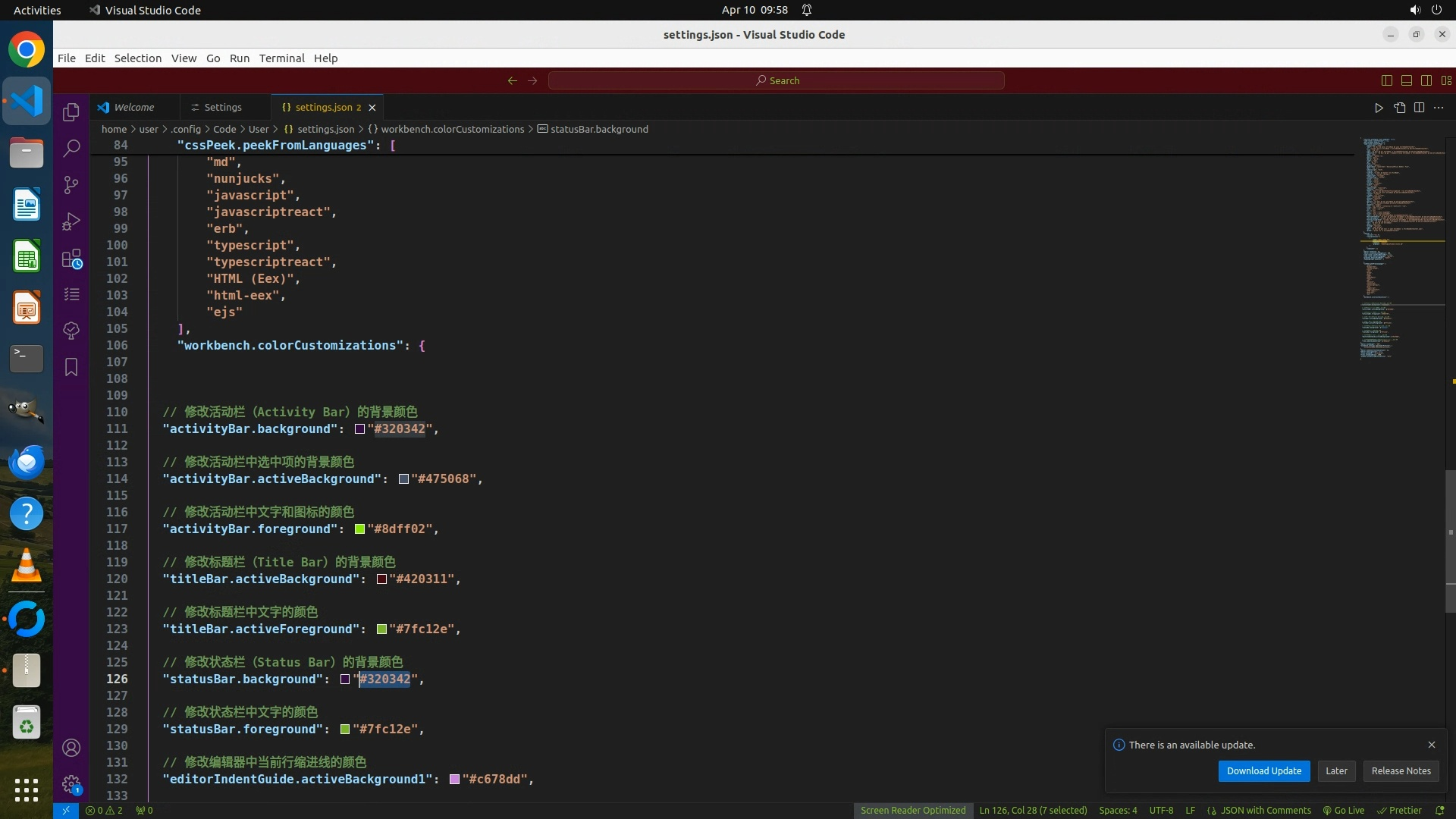Image resolution: width=1456 pixels, height=819 pixels.
Task: Click the Accounts icon in activity bar
Action: (x=71, y=748)
